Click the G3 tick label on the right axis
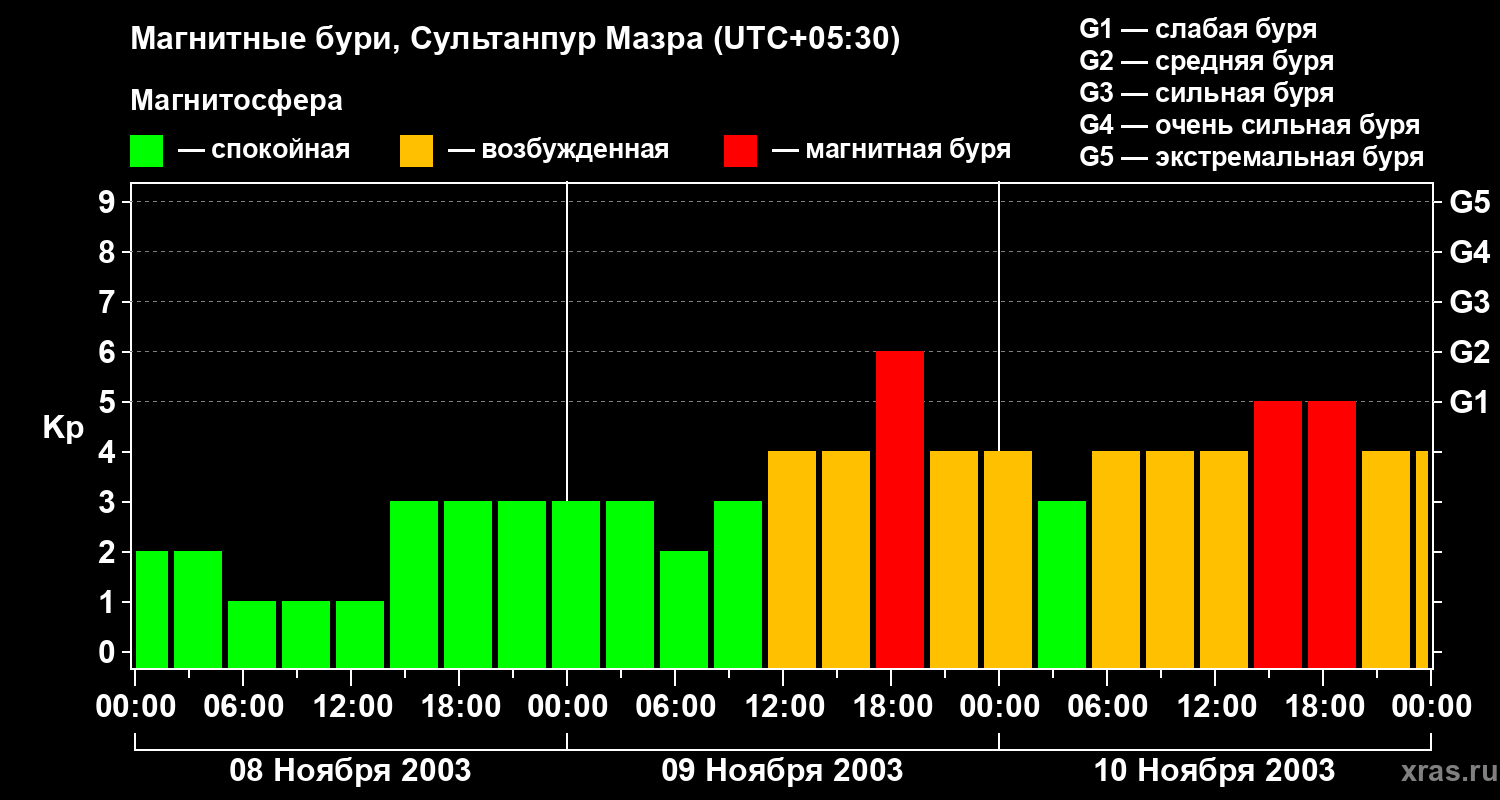This screenshot has height=800, width=1500. (1469, 302)
